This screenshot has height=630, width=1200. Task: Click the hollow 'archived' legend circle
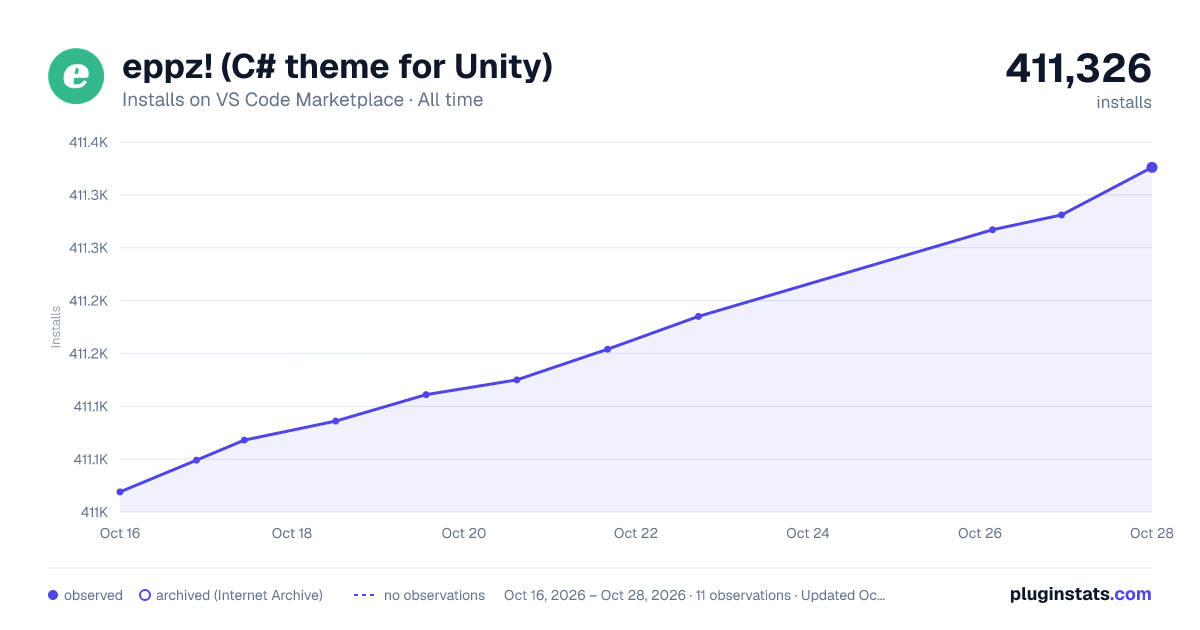coord(144,595)
